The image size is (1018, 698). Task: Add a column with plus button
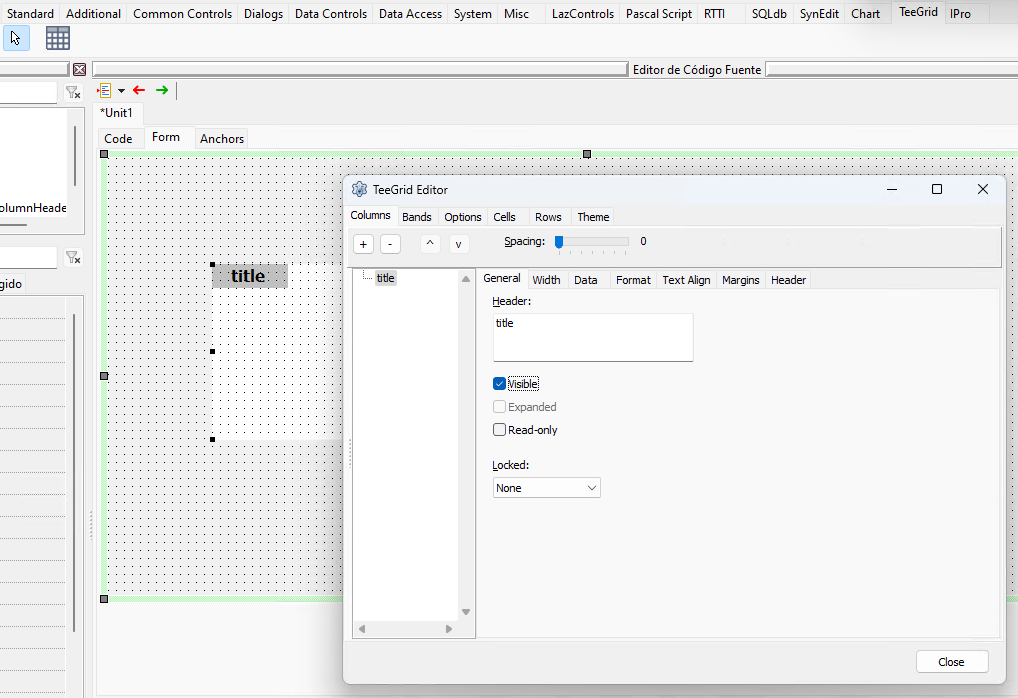[x=363, y=244]
